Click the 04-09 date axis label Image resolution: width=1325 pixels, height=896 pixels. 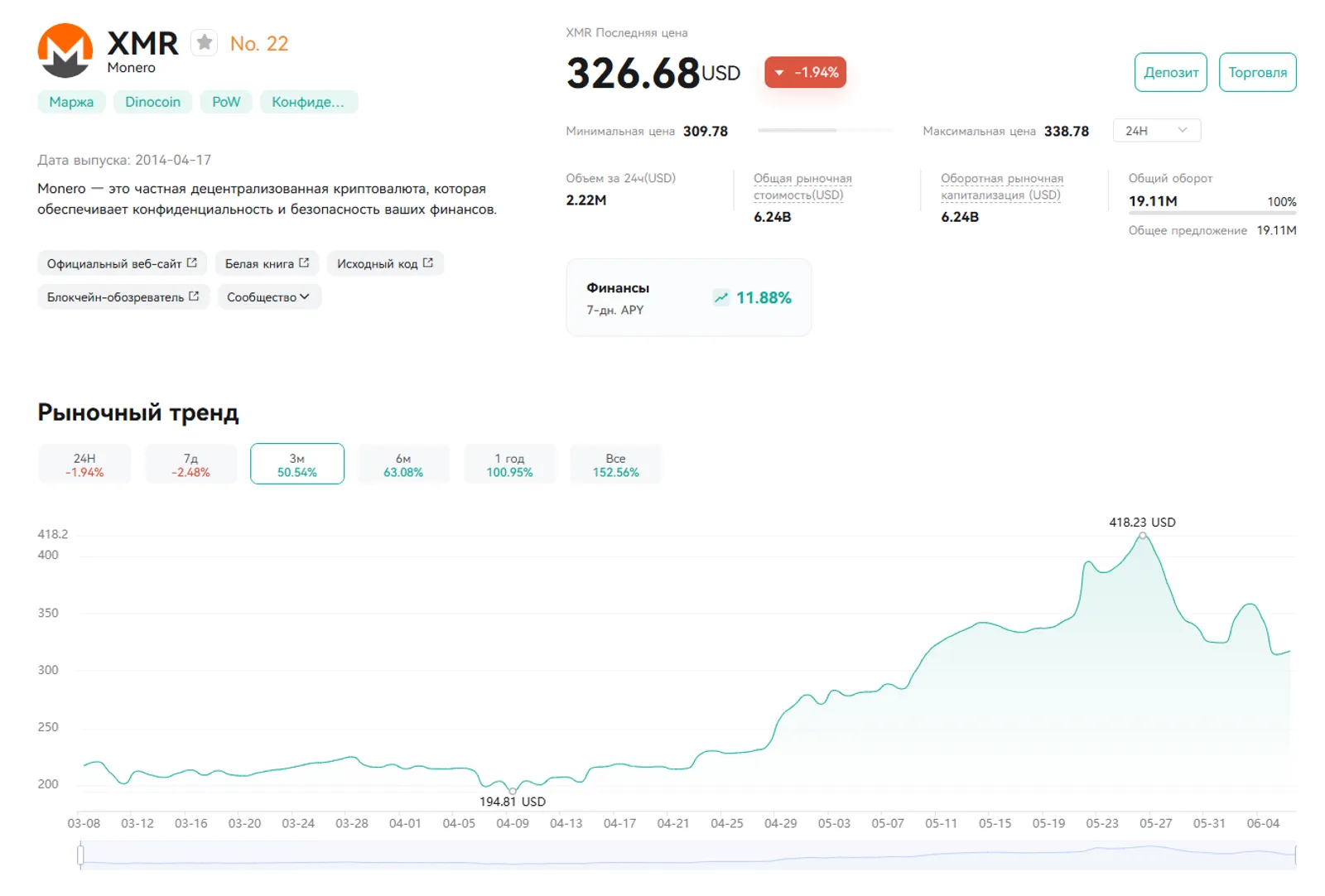[513, 823]
